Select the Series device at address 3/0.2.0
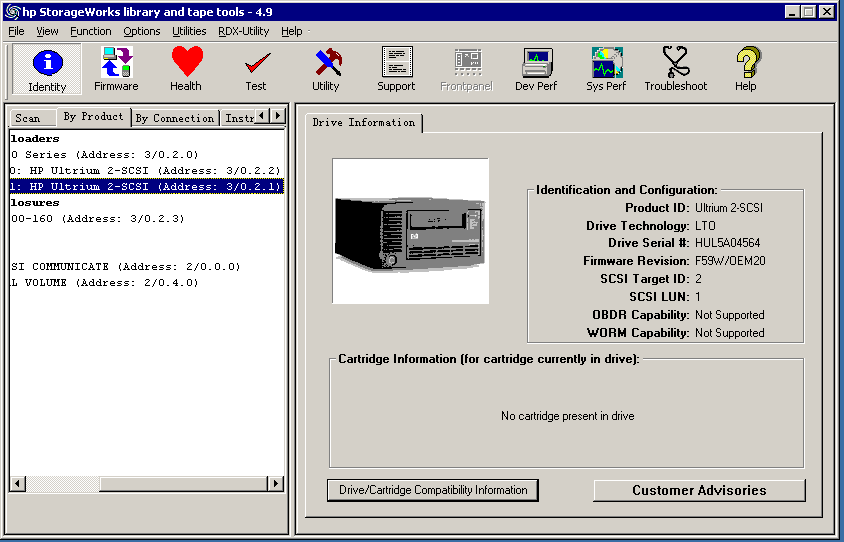This screenshot has width=844, height=542. (105, 155)
